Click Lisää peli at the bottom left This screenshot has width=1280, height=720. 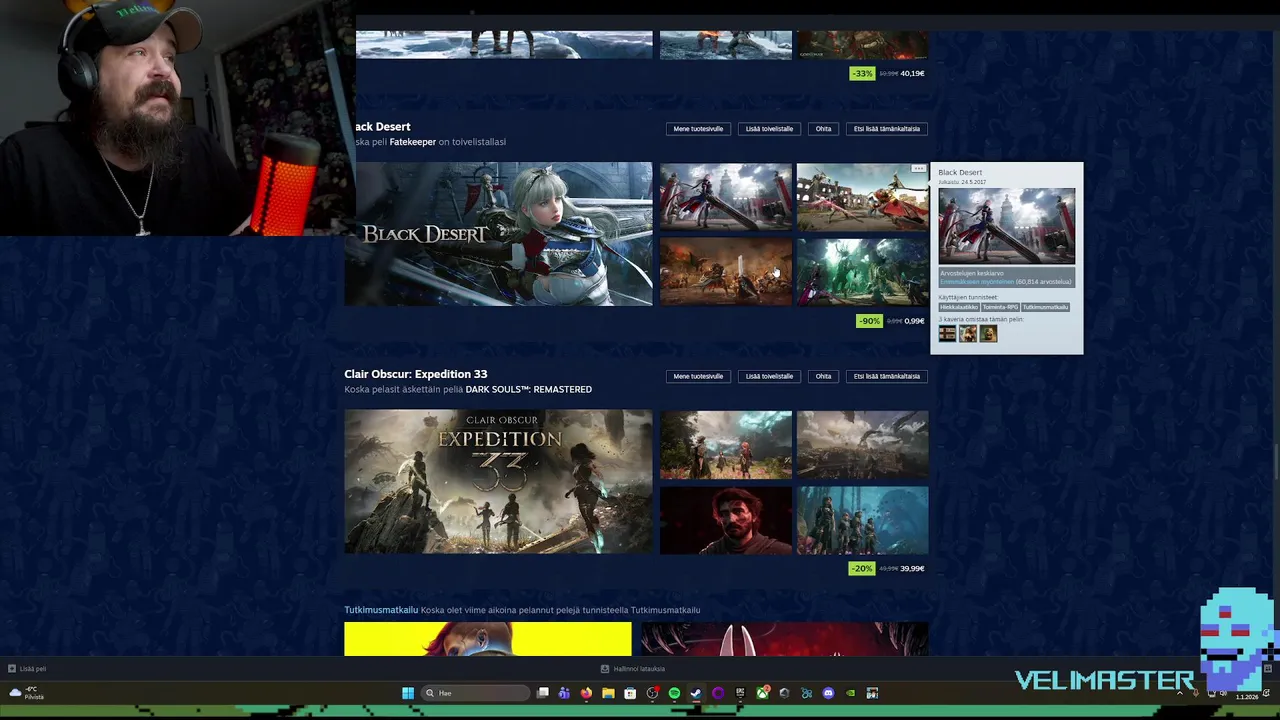click(32, 668)
